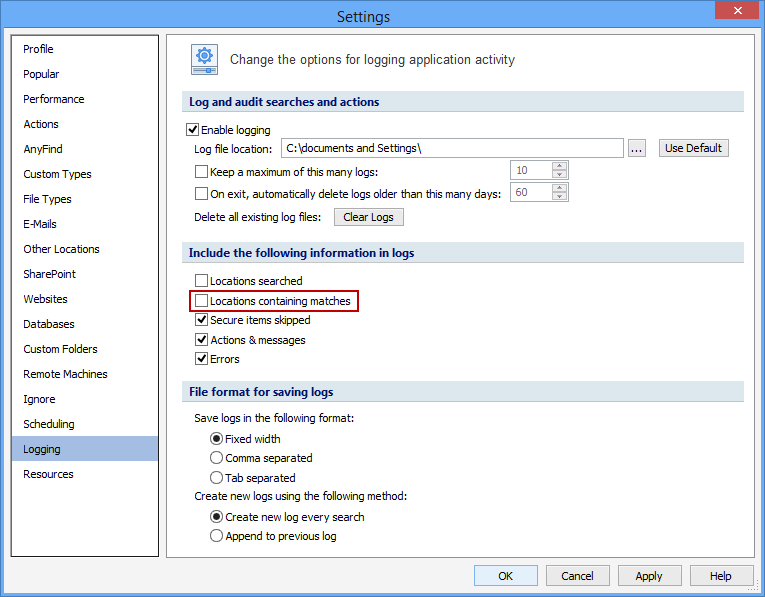Switch to the Scheduling settings page
This screenshot has width=765, height=597.
pos(49,424)
